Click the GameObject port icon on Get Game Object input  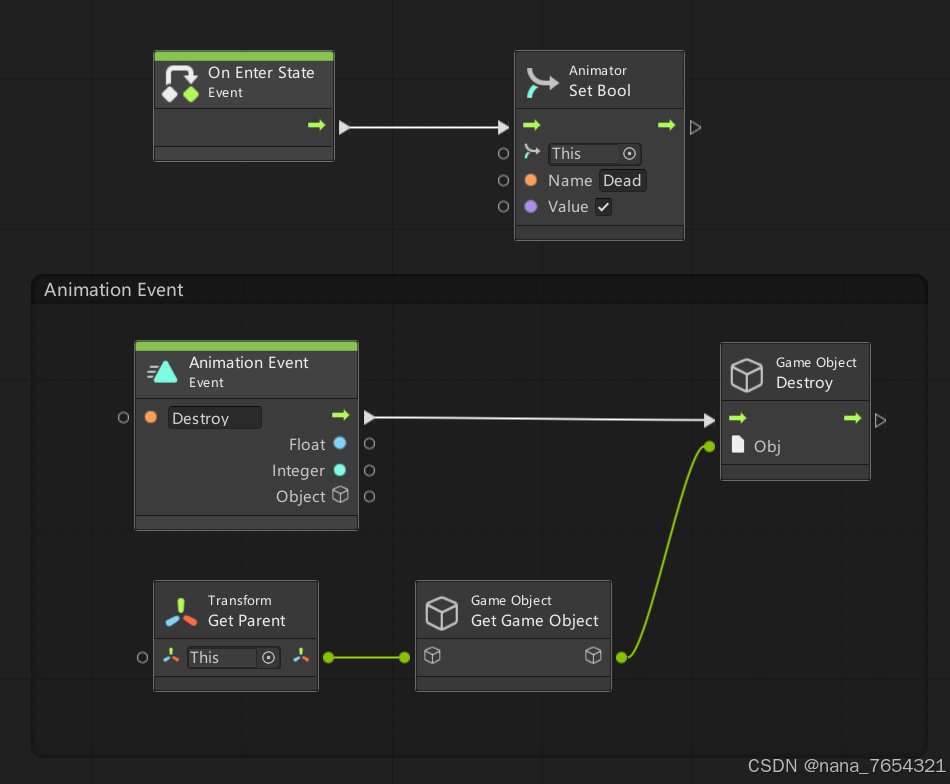[432, 656]
